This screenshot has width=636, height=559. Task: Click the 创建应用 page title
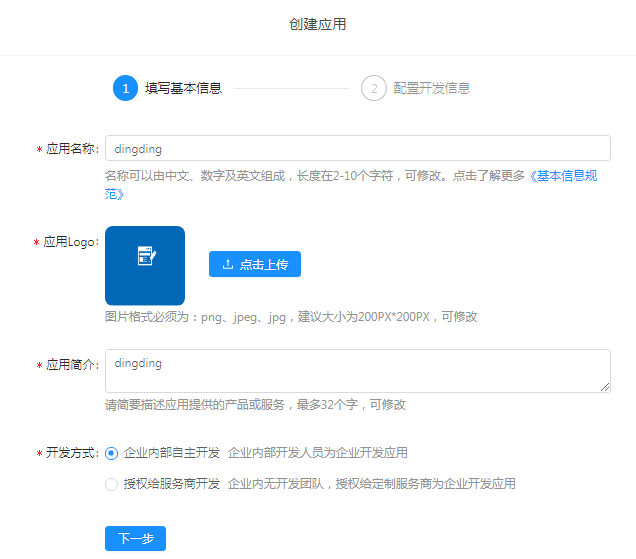click(318, 24)
